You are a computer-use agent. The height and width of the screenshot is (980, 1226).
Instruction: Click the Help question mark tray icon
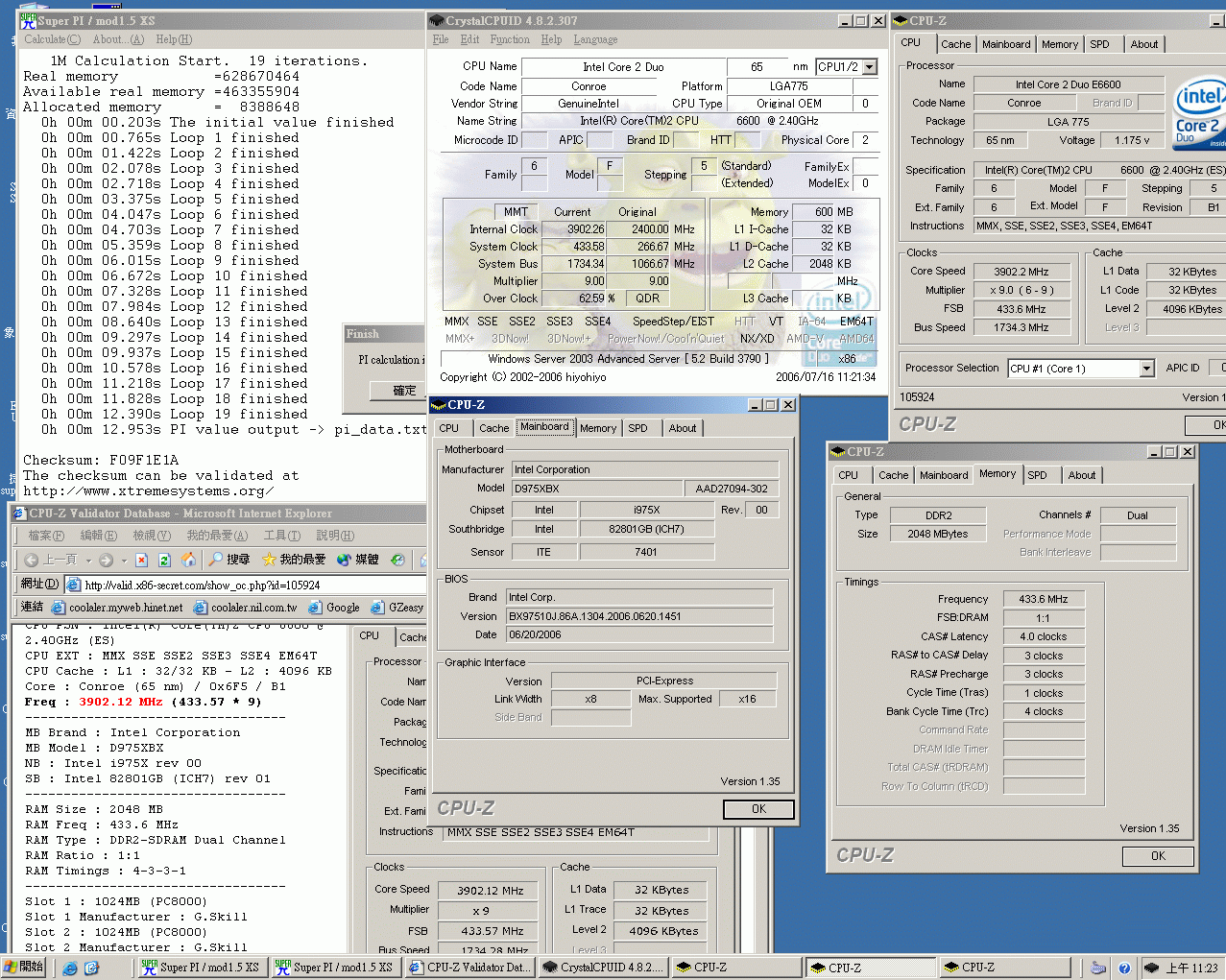1124,968
